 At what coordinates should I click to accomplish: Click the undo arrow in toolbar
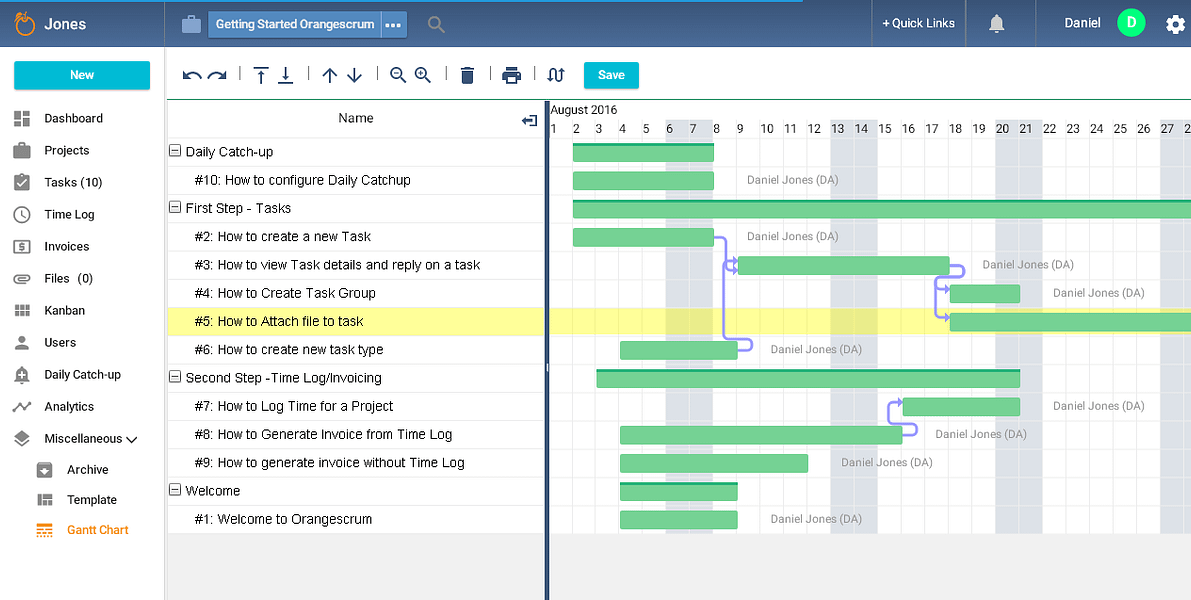click(x=192, y=75)
